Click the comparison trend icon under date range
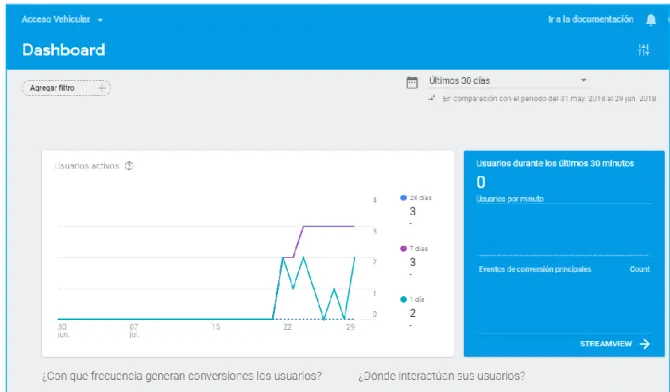The image size is (670, 392). click(432, 98)
